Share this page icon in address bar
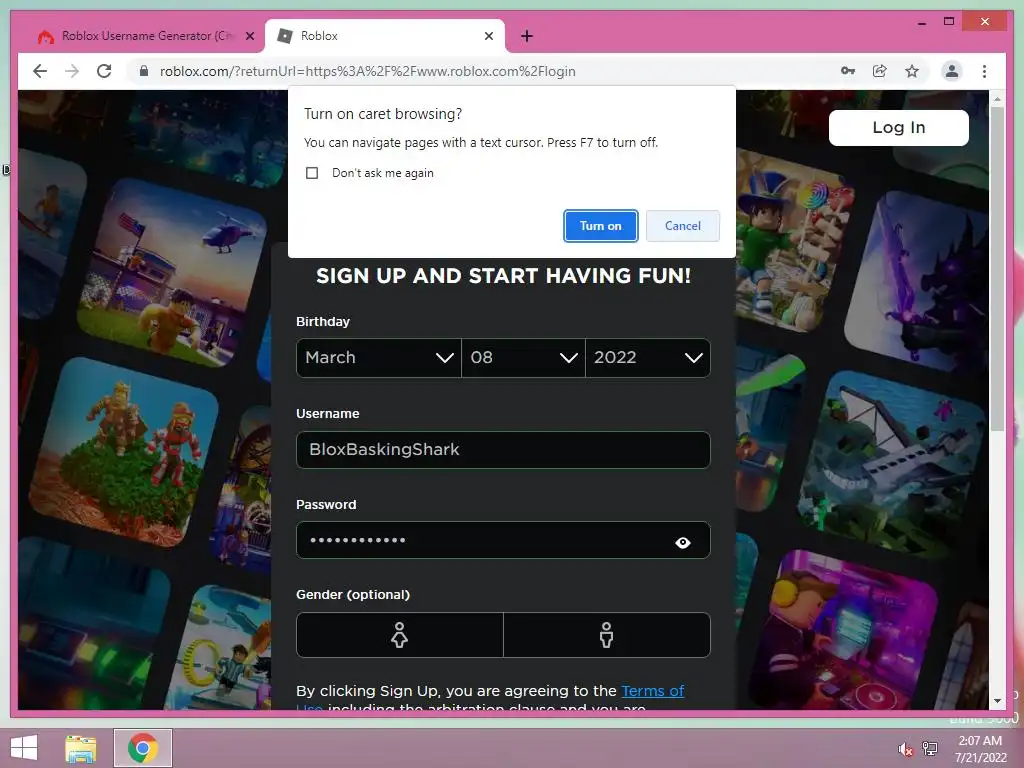1024x768 pixels. tap(880, 71)
